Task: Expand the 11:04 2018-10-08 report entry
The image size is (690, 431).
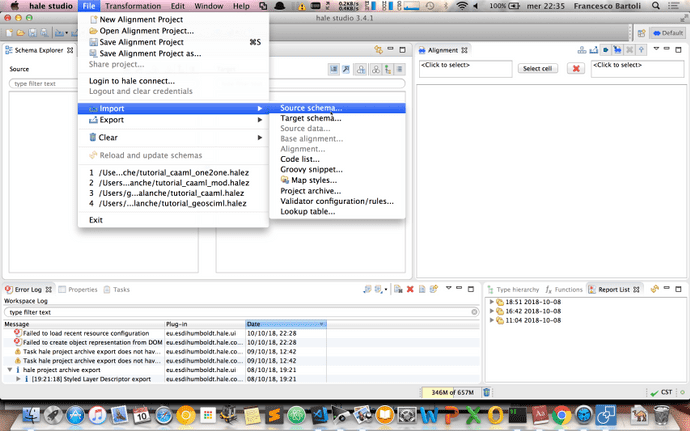Action: 490,323
